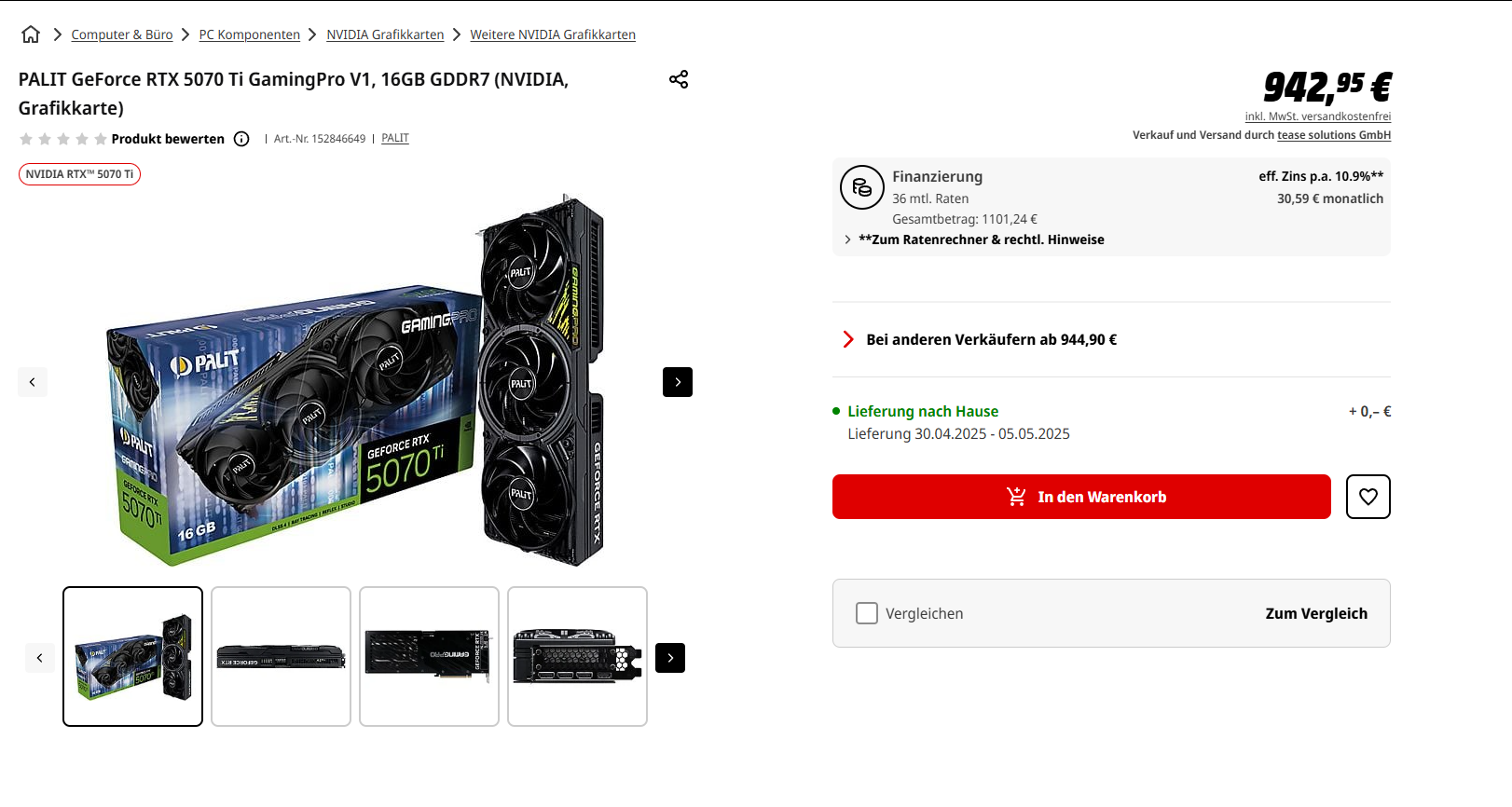Add product to wishlist heart

point(1368,497)
